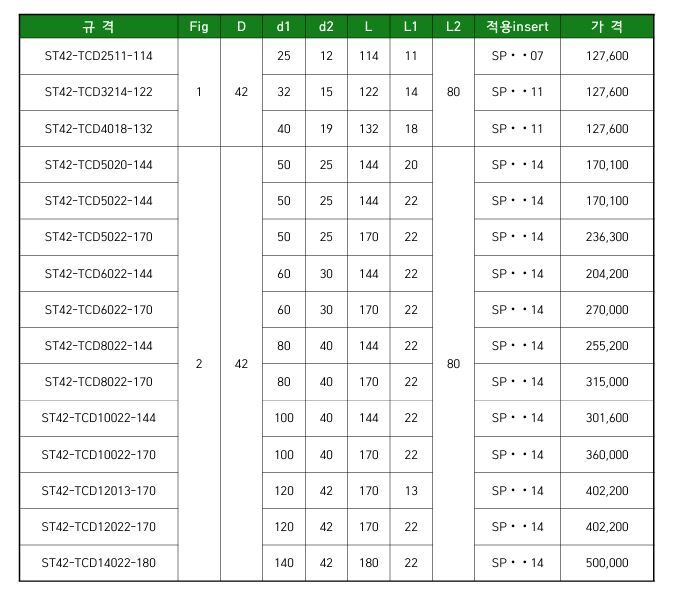This screenshot has width=674, height=601.
Task: Select the 가격 column header
Action: 607,27
